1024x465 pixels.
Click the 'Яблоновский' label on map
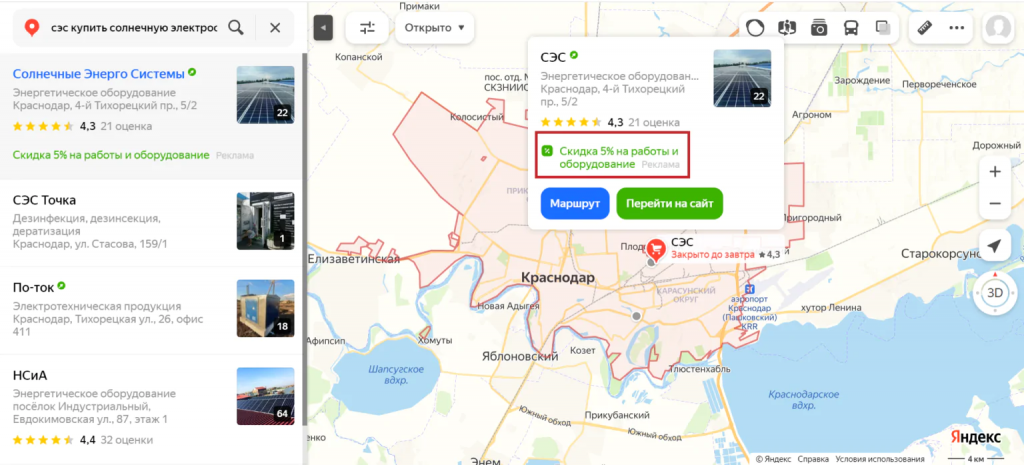coord(519,357)
